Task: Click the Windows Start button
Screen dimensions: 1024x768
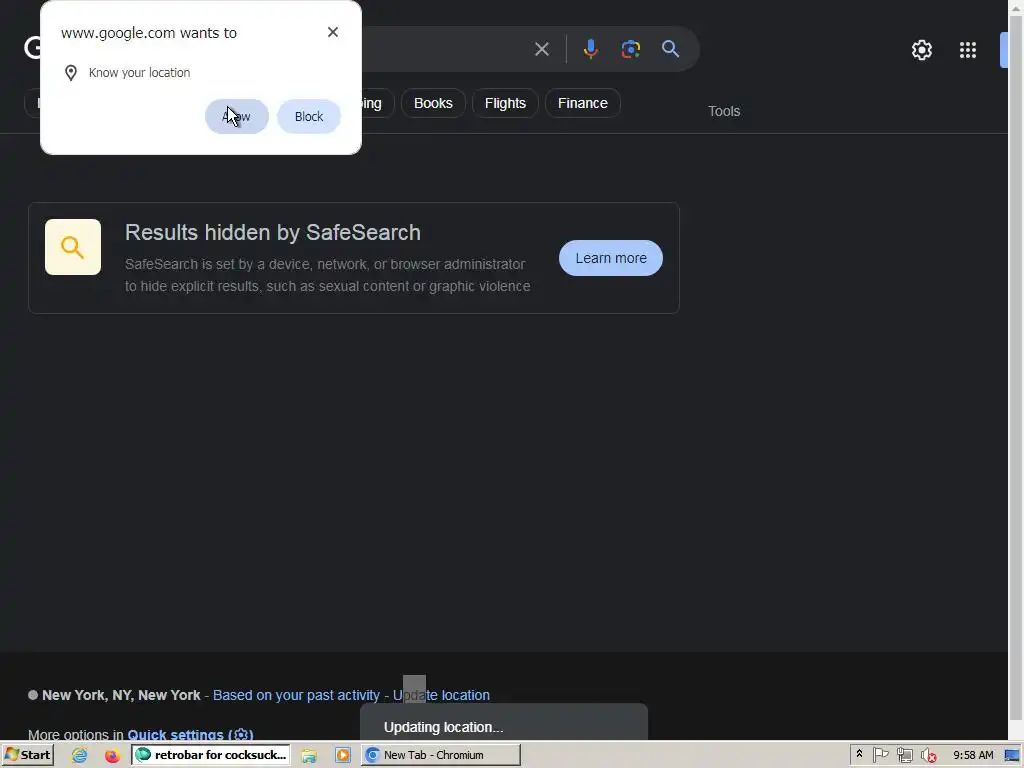Action: pos(27,755)
